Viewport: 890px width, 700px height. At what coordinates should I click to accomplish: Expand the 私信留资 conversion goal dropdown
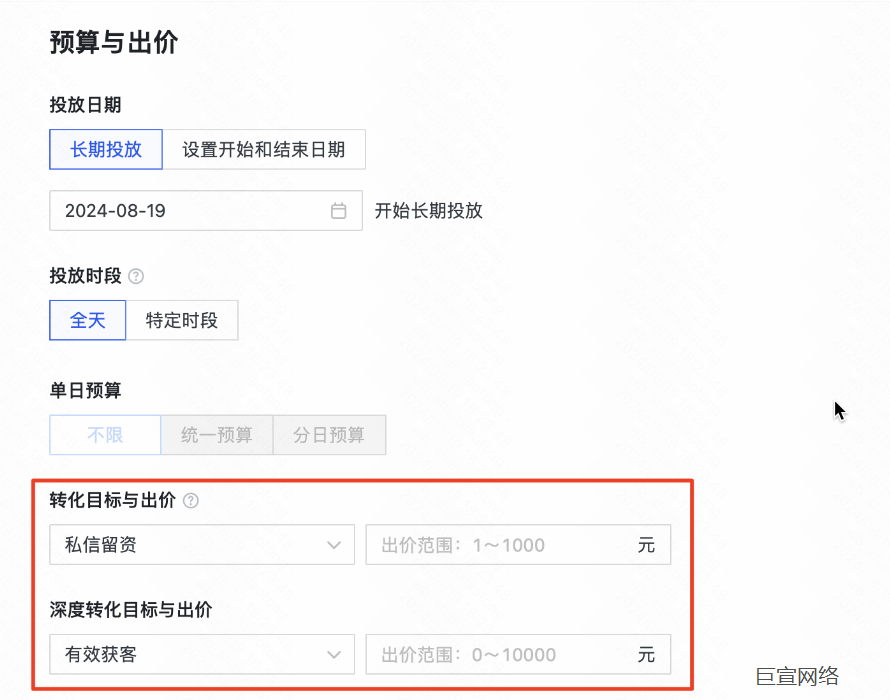(x=190, y=545)
